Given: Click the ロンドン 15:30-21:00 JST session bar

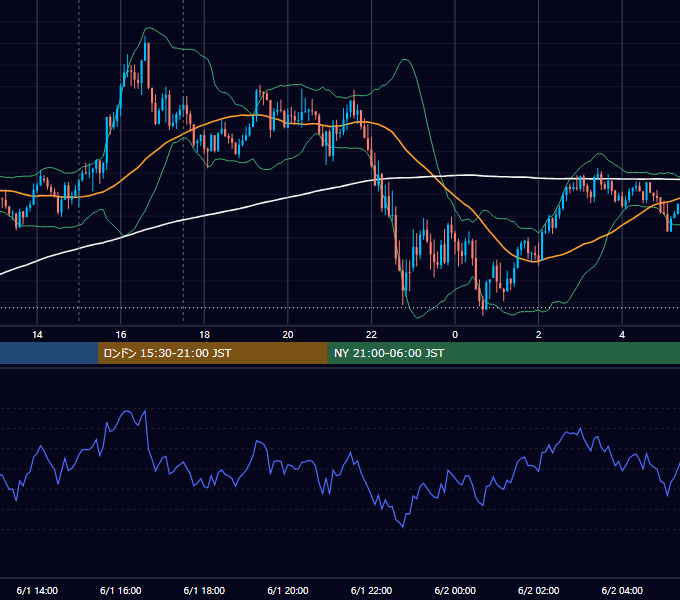Looking at the screenshot, I should 212,353.
